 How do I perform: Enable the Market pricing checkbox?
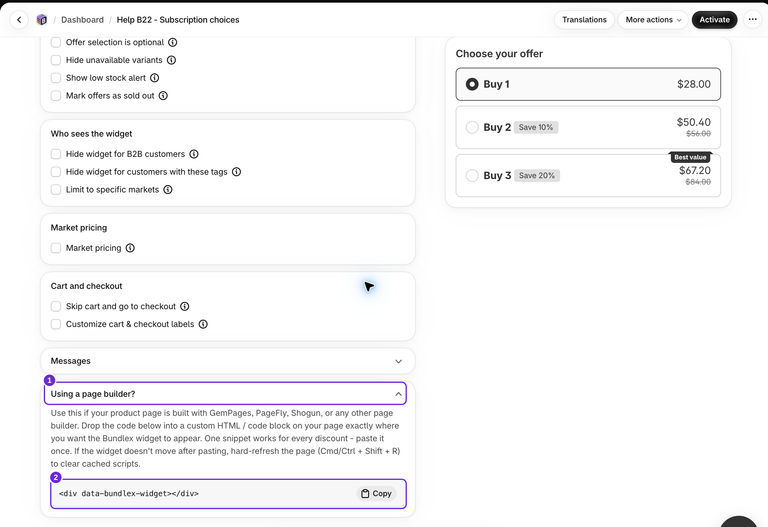(56, 248)
